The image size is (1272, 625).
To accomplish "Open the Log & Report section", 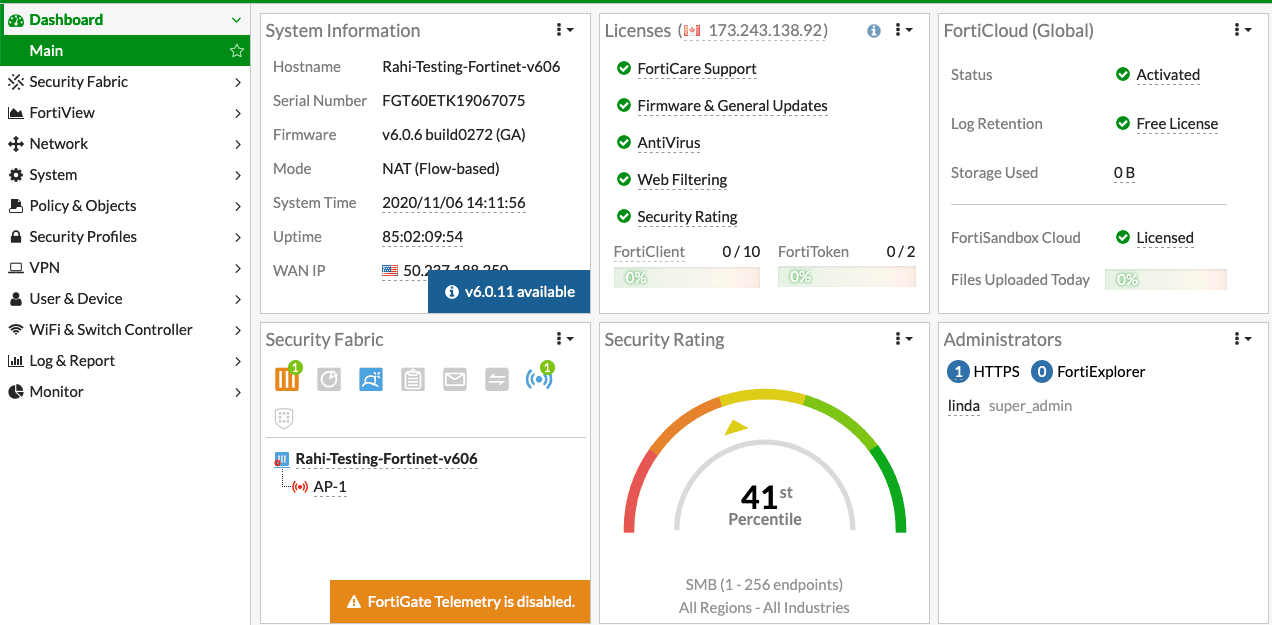I will click(124, 361).
